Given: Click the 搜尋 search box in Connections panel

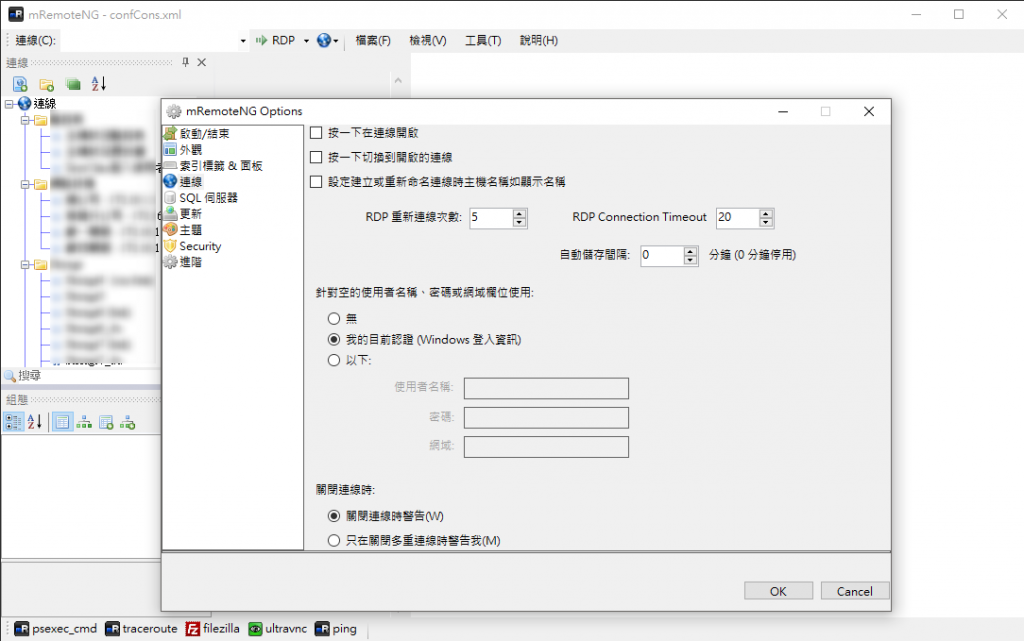Looking at the screenshot, I should click(88, 376).
